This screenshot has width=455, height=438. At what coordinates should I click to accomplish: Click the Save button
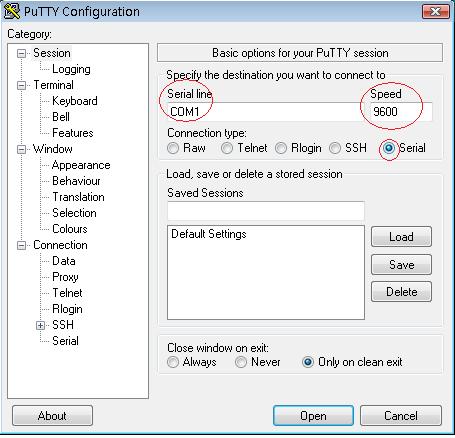click(401, 265)
